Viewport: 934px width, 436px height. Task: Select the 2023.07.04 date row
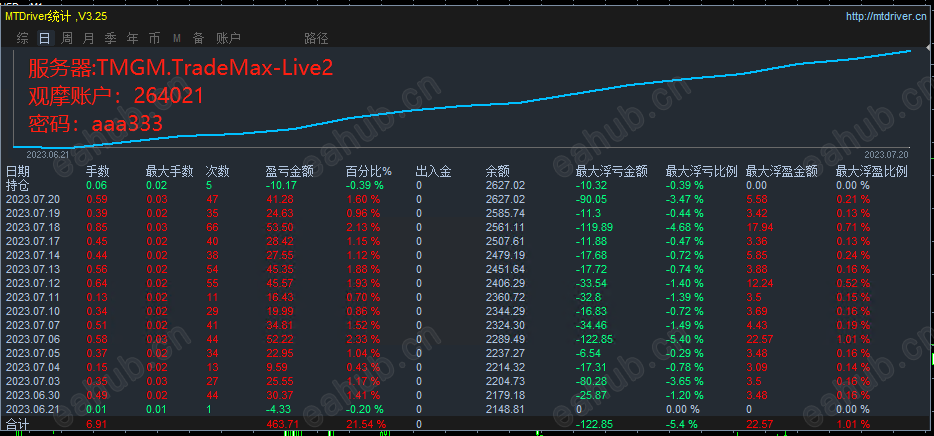coord(32,367)
